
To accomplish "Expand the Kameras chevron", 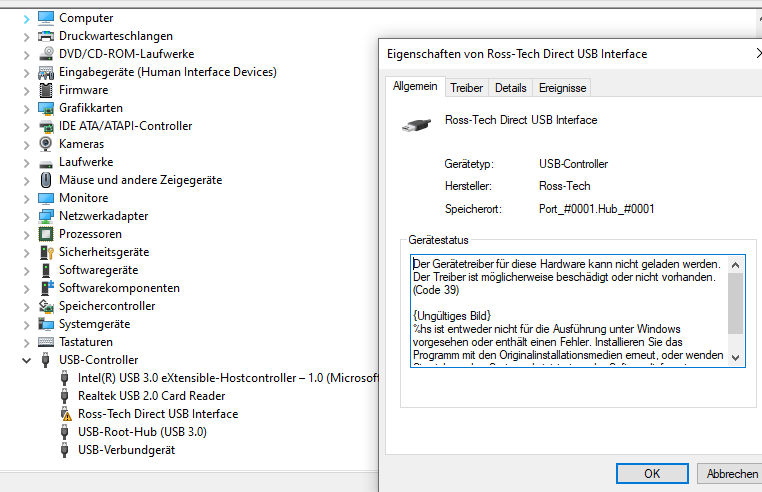I will click(26, 145).
